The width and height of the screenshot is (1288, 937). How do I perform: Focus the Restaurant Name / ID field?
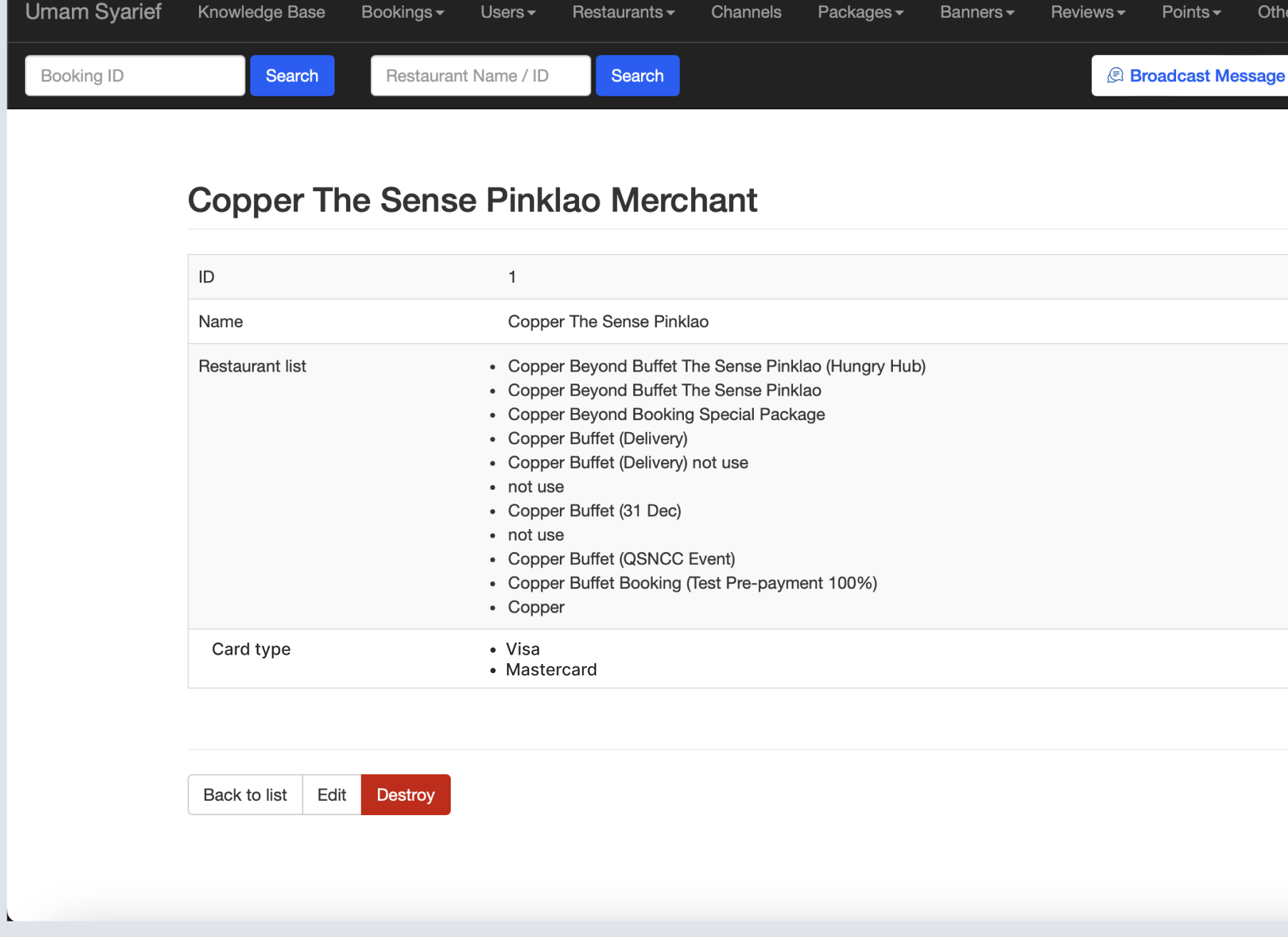pos(480,76)
